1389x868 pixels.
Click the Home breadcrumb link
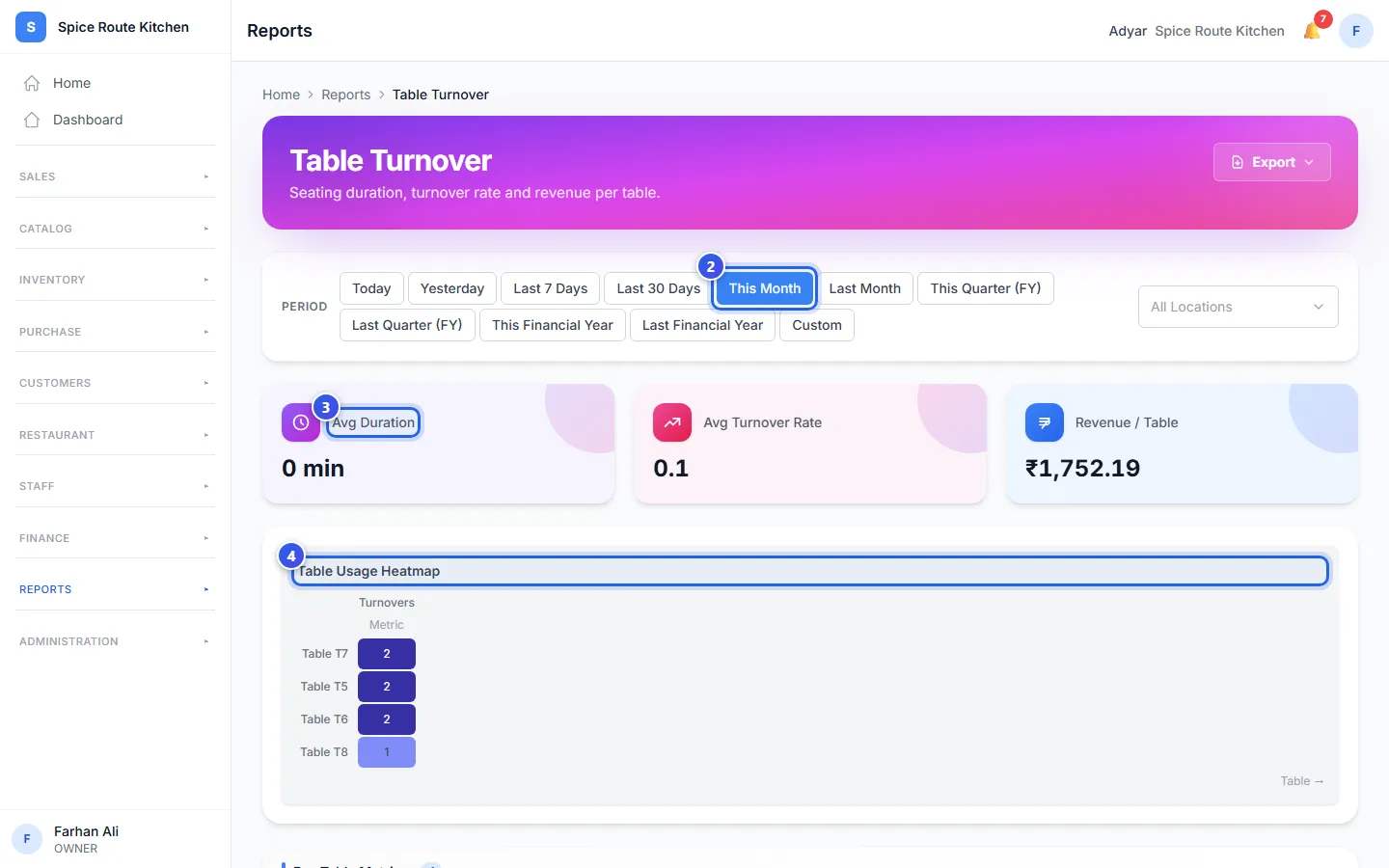pyautogui.click(x=281, y=95)
